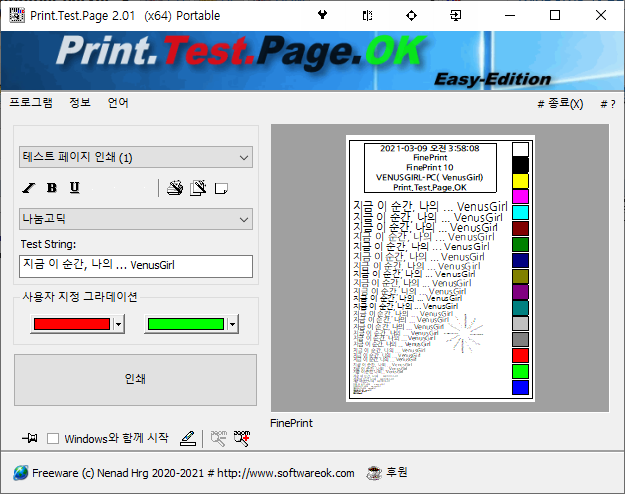Click the large 인쇄 button
The height and width of the screenshot is (494, 625).
click(x=136, y=380)
